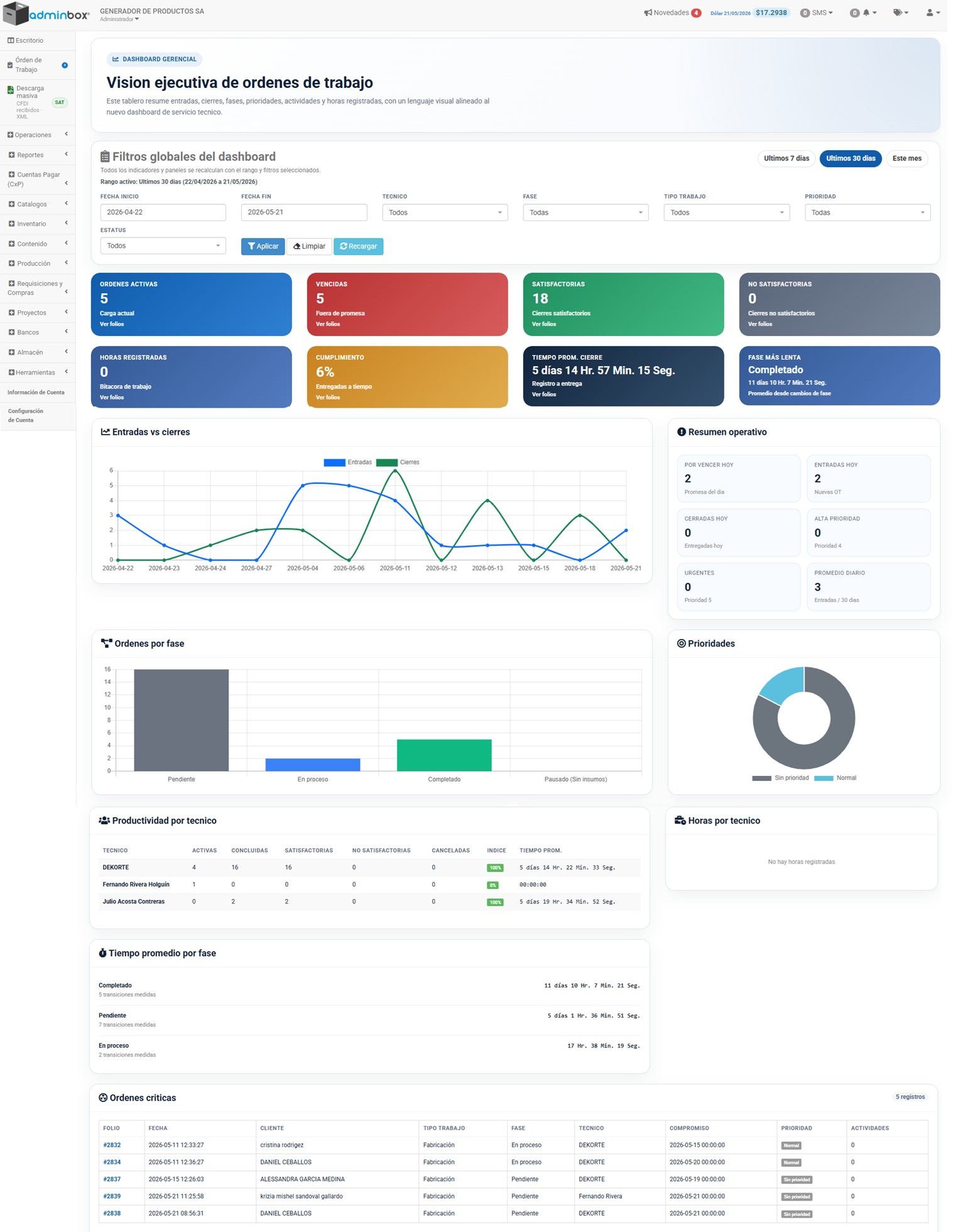Select the Ultimos 30 dias range

851,158
